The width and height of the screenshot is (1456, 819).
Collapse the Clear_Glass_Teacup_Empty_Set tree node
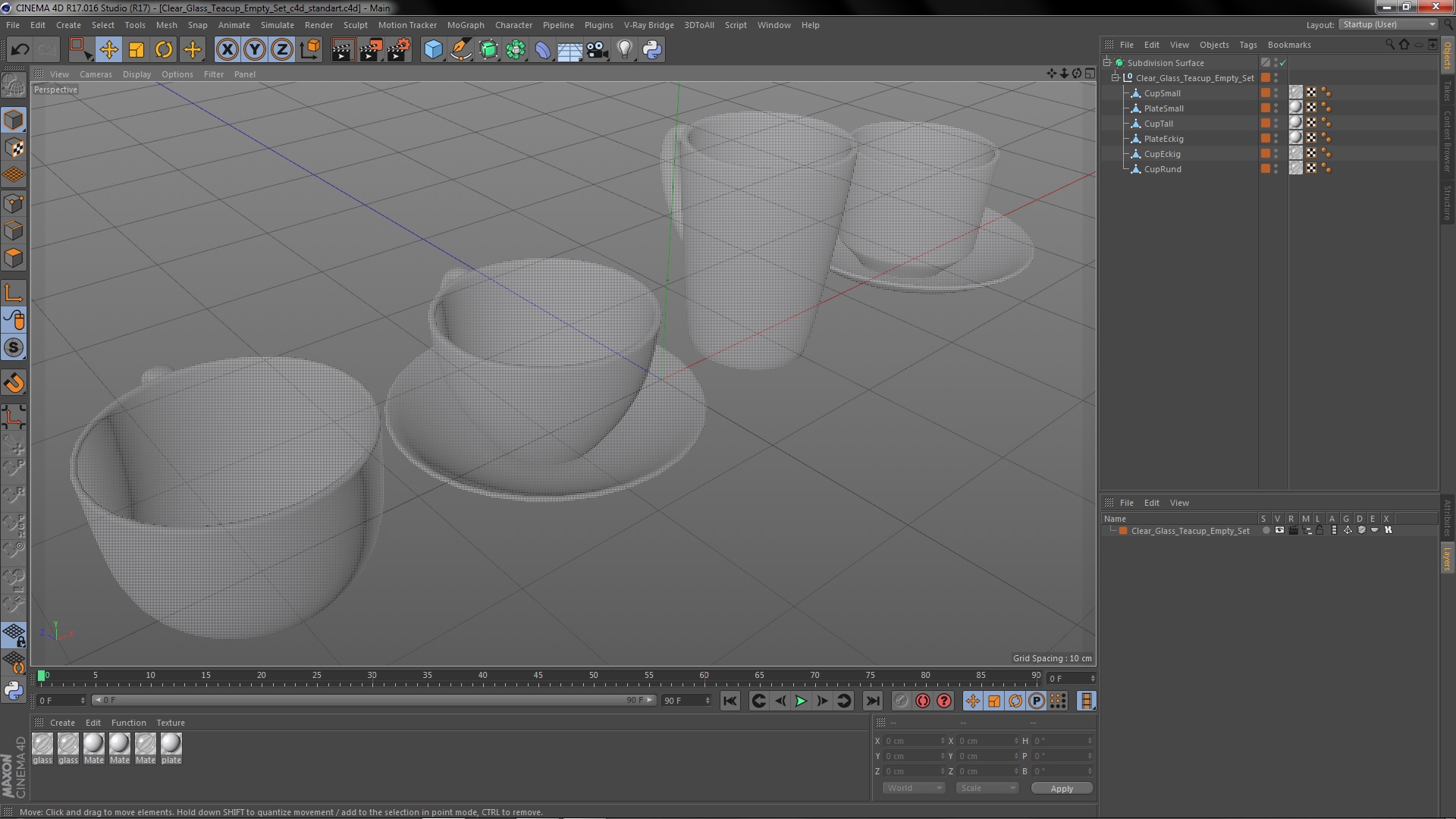[1116, 78]
